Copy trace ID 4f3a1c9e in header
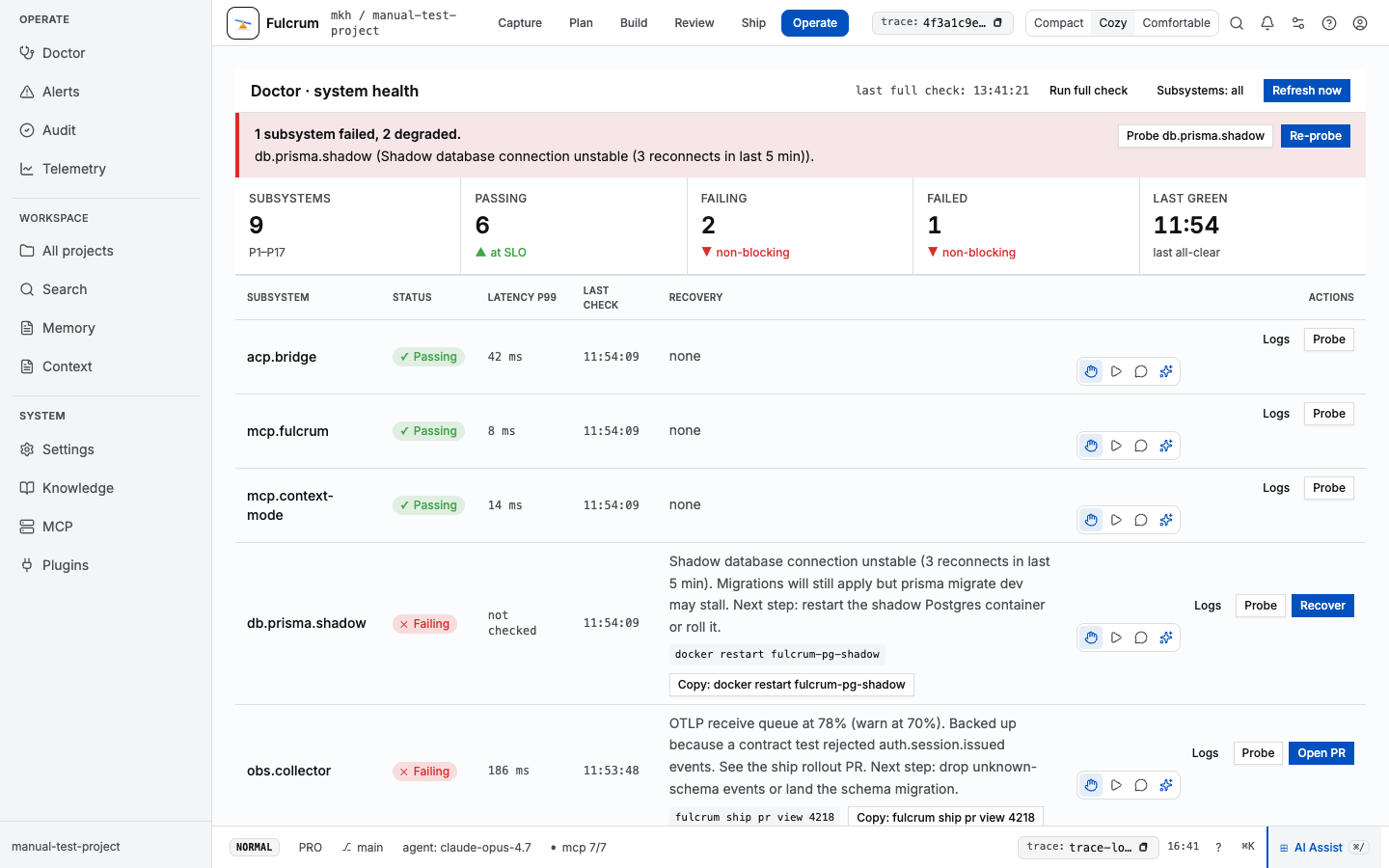Screen dimensions: 1389x868 click(998, 23)
